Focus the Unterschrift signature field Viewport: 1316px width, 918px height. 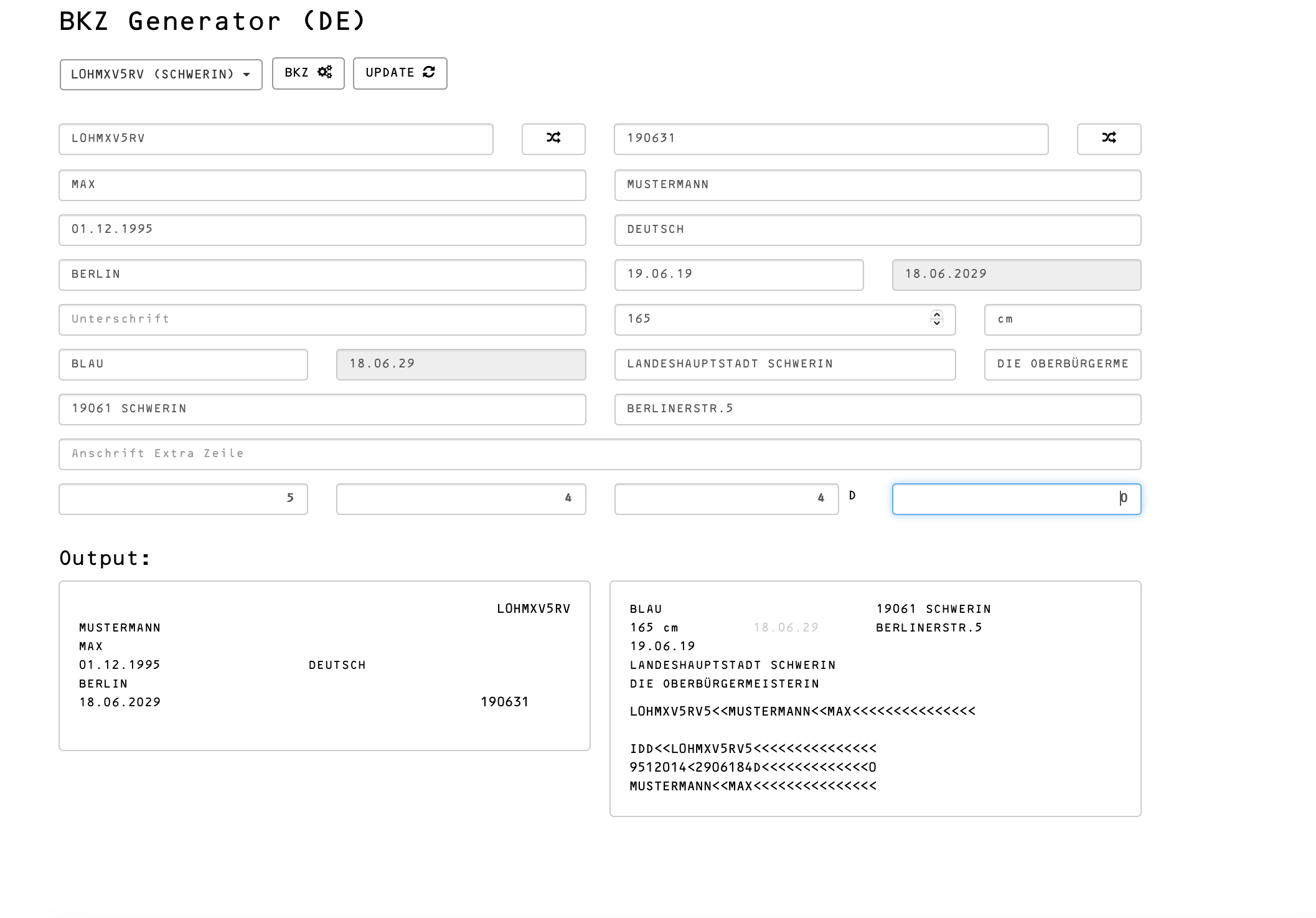(x=322, y=319)
